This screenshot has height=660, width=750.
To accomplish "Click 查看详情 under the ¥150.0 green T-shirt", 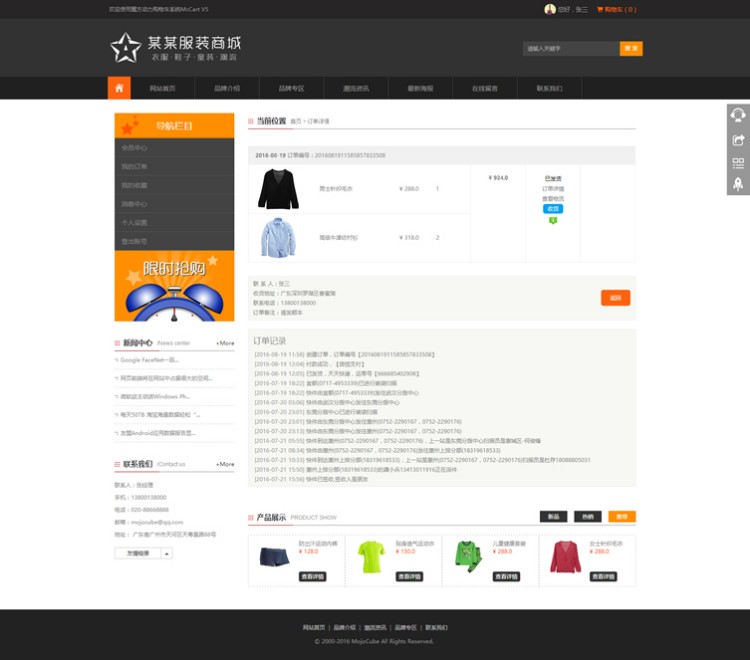I will click(409, 576).
